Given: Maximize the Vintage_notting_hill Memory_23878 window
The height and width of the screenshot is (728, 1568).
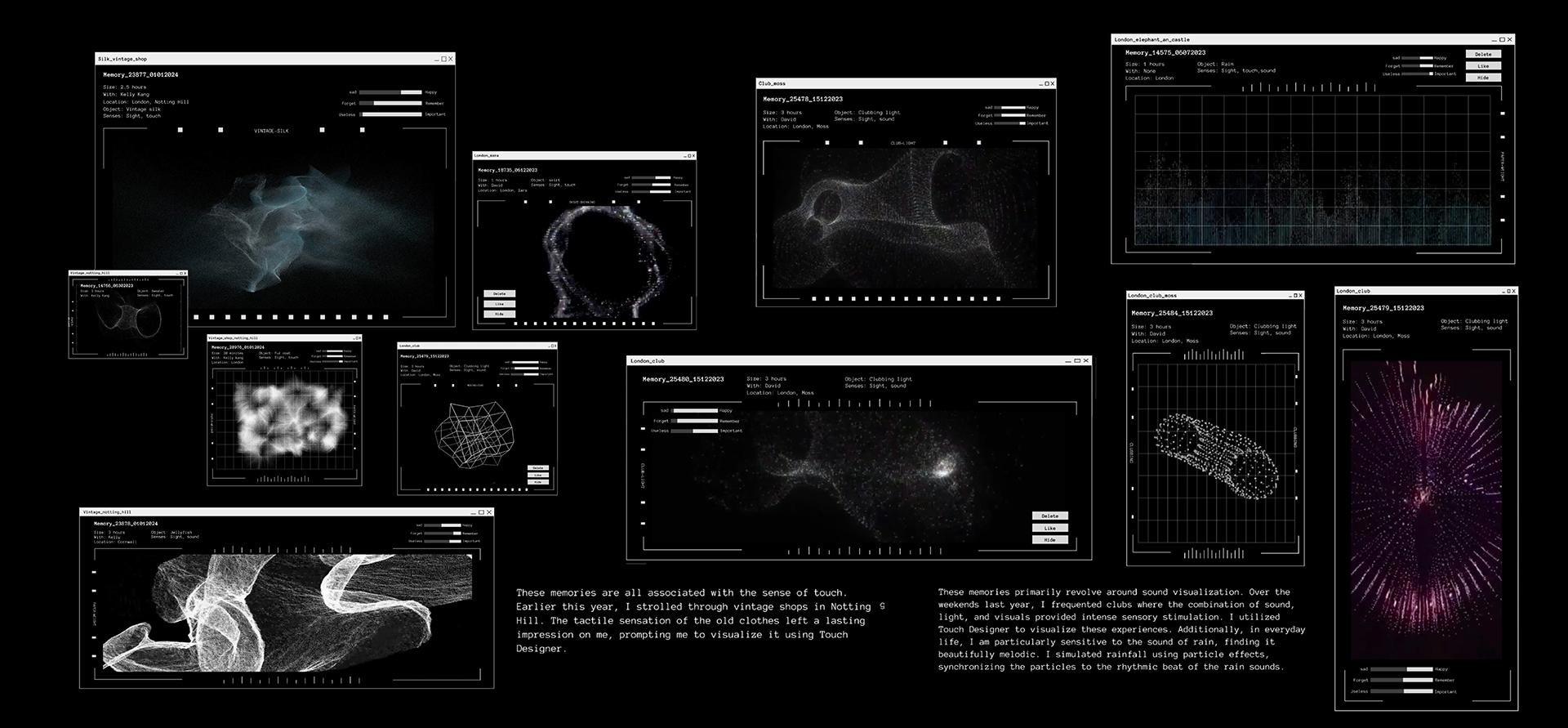Looking at the screenshot, I should coord(481,512).
